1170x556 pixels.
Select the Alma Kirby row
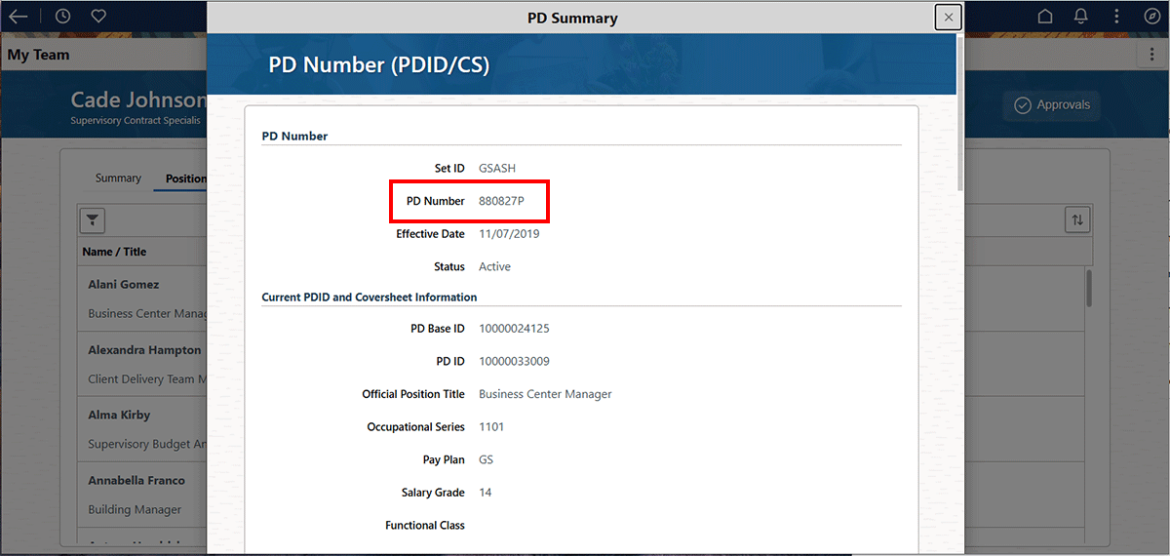point(142,429)
